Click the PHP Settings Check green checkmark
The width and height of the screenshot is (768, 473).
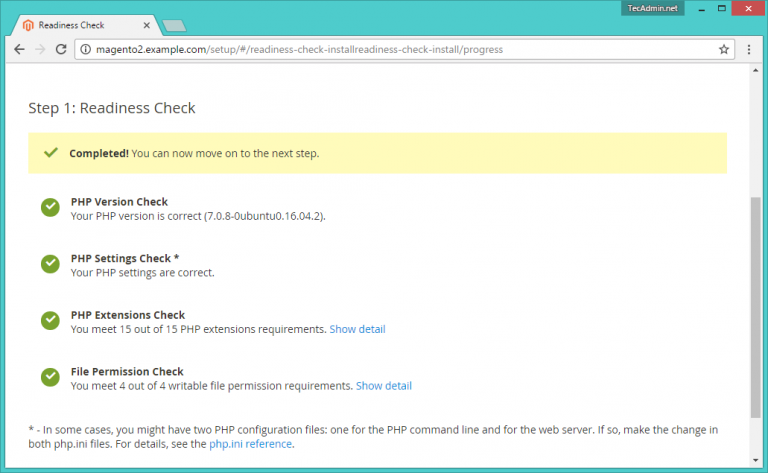pyautogui.click(x=49, y=264)
